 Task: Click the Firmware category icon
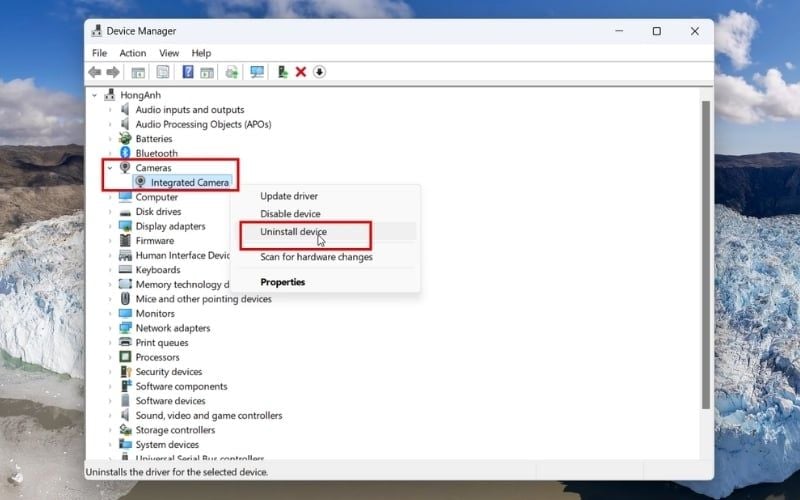pyautogui.click(x=125, y=240)
